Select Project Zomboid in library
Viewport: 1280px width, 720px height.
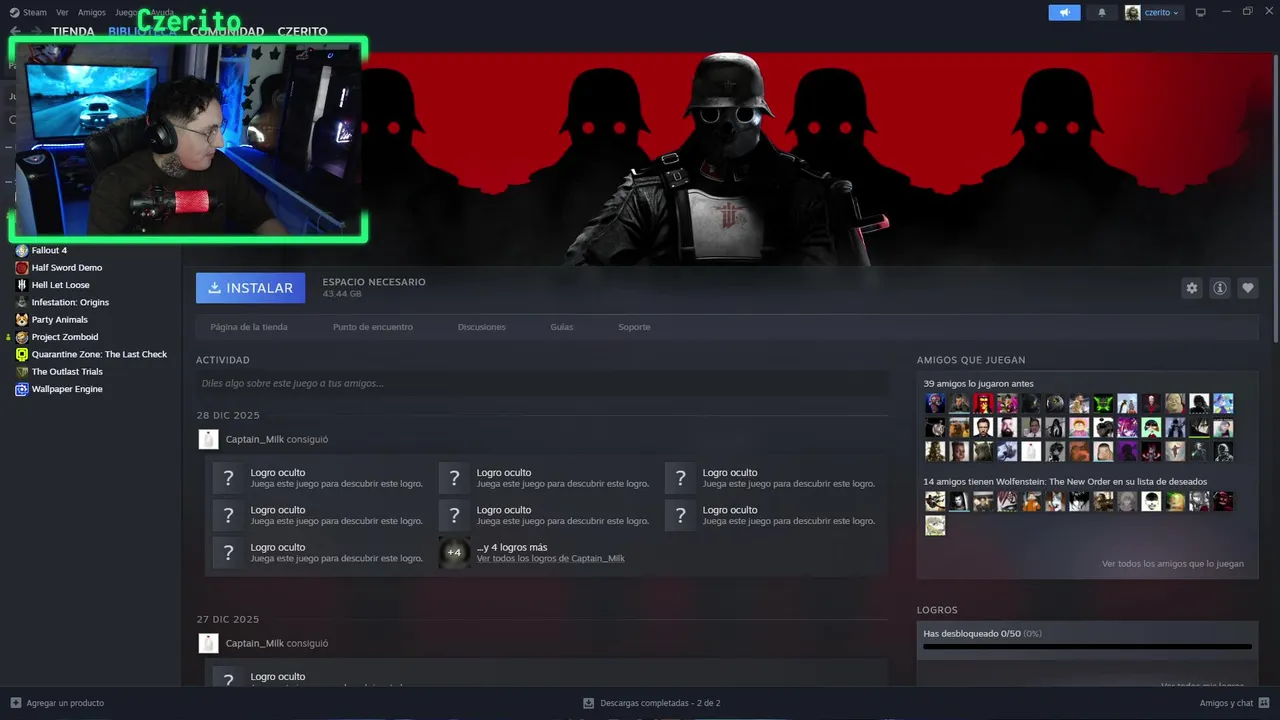tap(65, 337)
